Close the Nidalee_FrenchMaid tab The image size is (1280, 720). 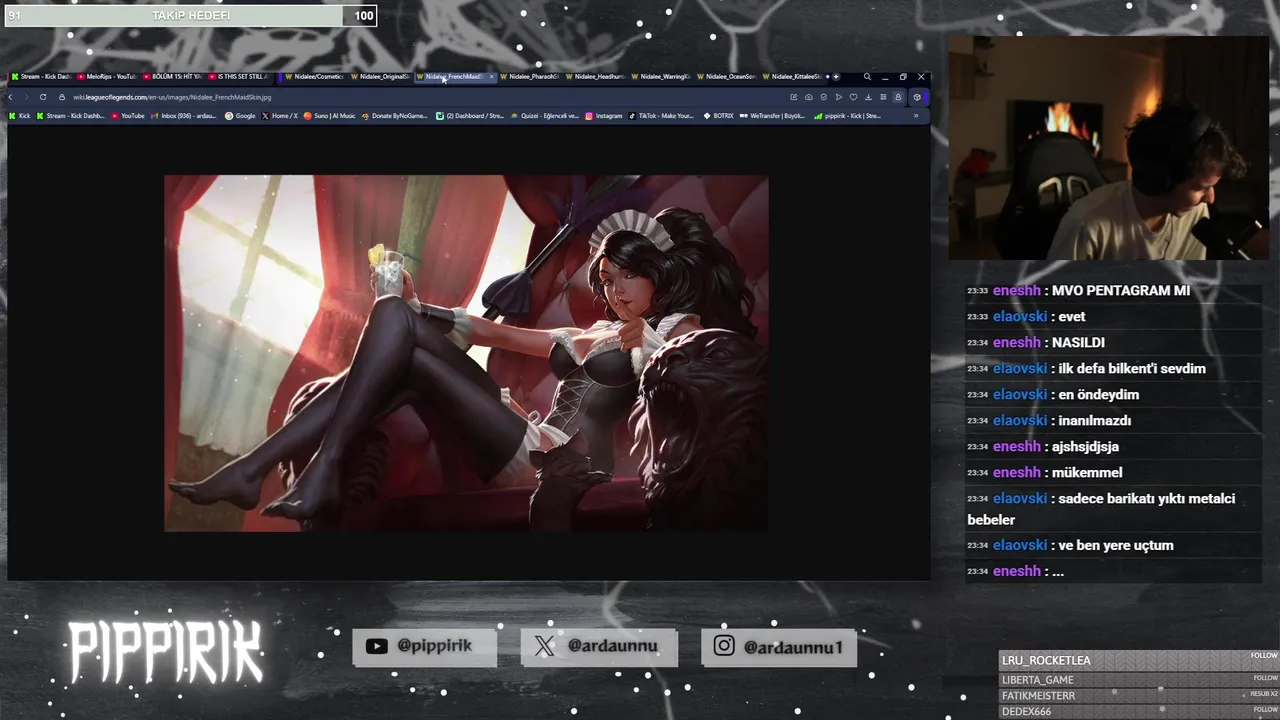point(491,77)
